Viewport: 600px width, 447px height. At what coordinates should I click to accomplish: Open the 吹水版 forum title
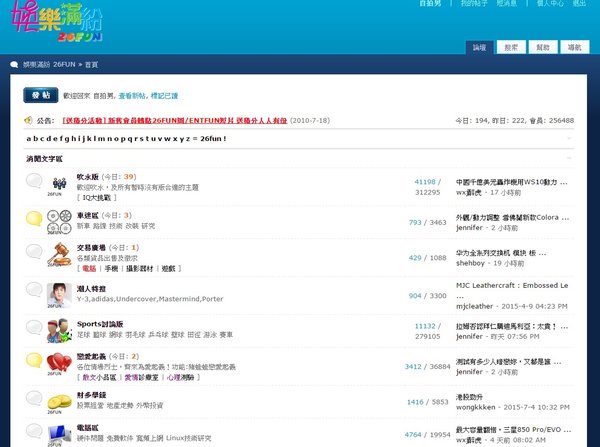[88, 177]
